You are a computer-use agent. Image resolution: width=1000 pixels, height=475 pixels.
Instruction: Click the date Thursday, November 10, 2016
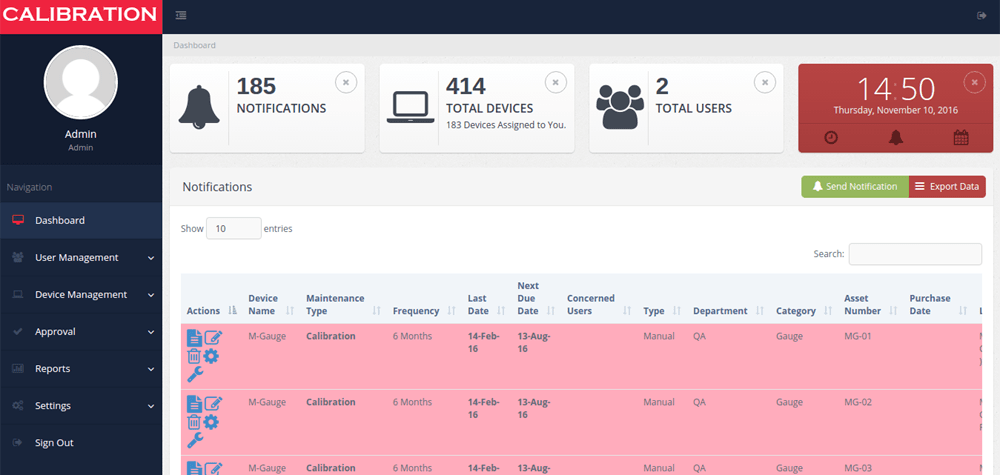pyautogui.click(x=895, y=110)
